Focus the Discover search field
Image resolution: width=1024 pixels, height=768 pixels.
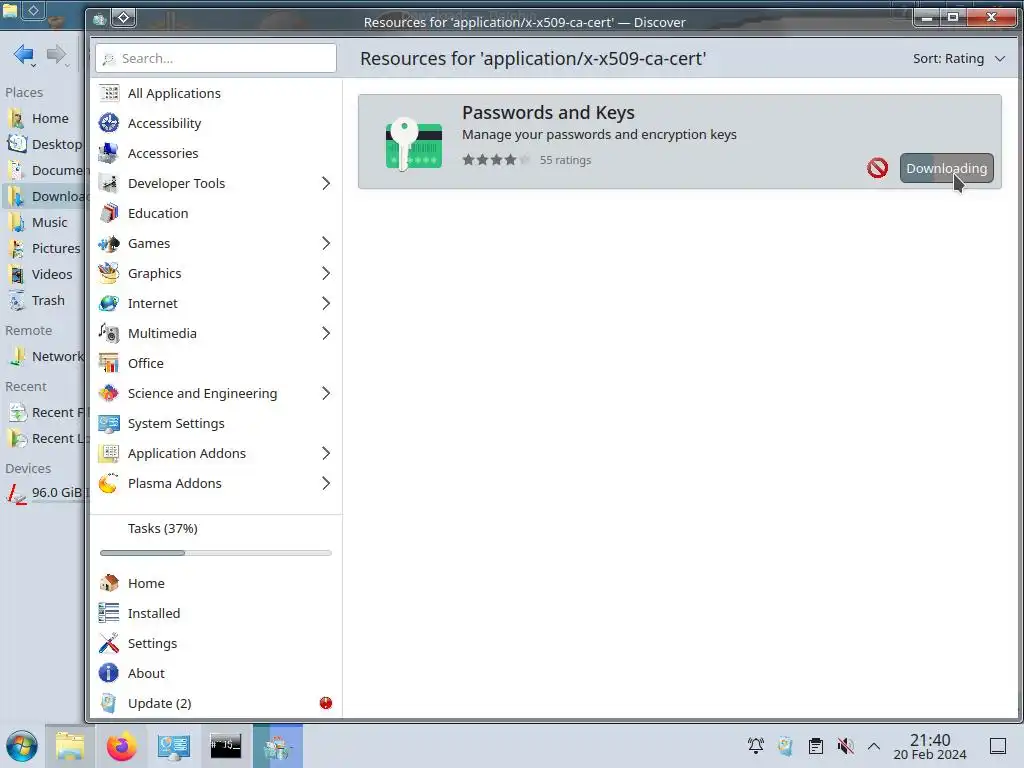point(216,59)
